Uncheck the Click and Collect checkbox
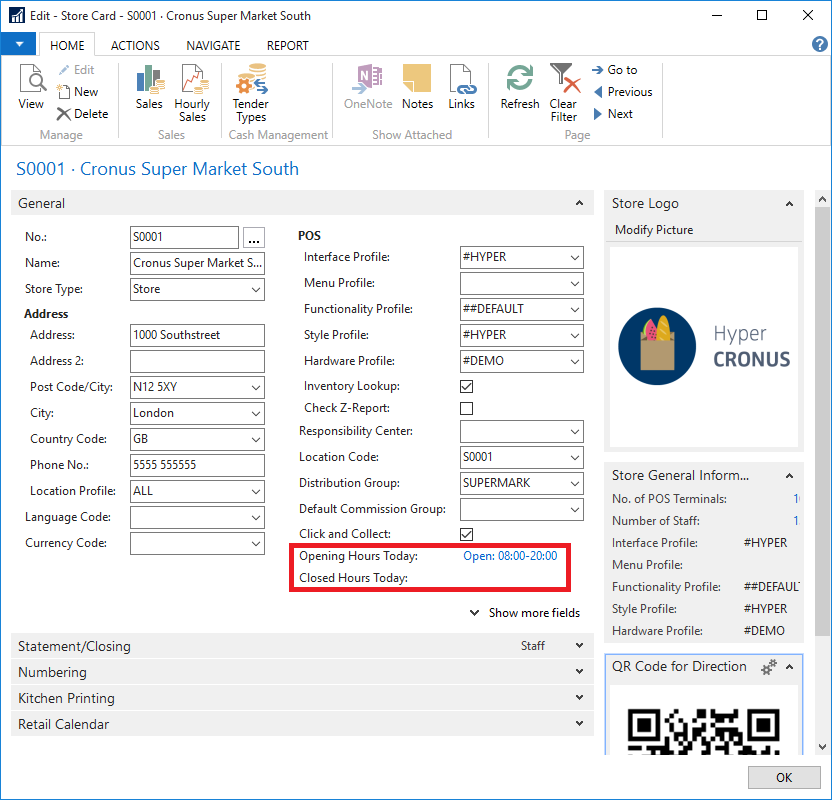This screenshot has width=832, height=800. [x=466, y=534]
